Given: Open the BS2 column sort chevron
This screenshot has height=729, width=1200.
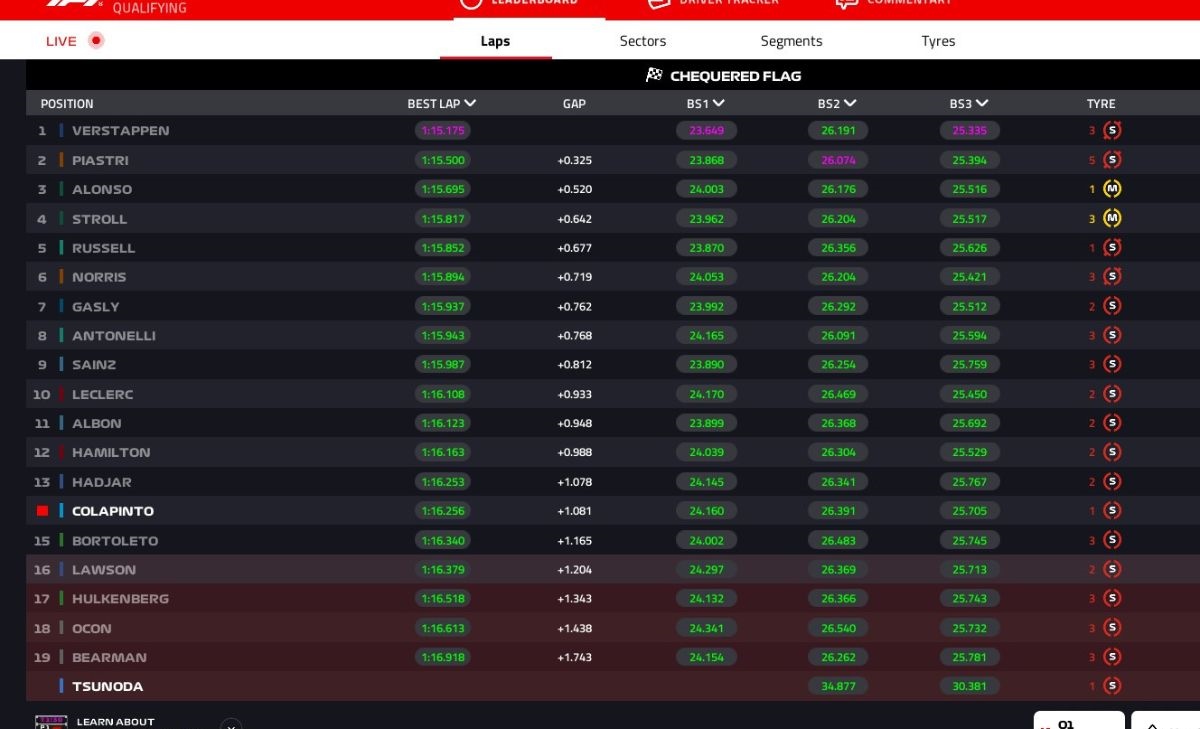Looking at the screenshot, I should [850, 104].
